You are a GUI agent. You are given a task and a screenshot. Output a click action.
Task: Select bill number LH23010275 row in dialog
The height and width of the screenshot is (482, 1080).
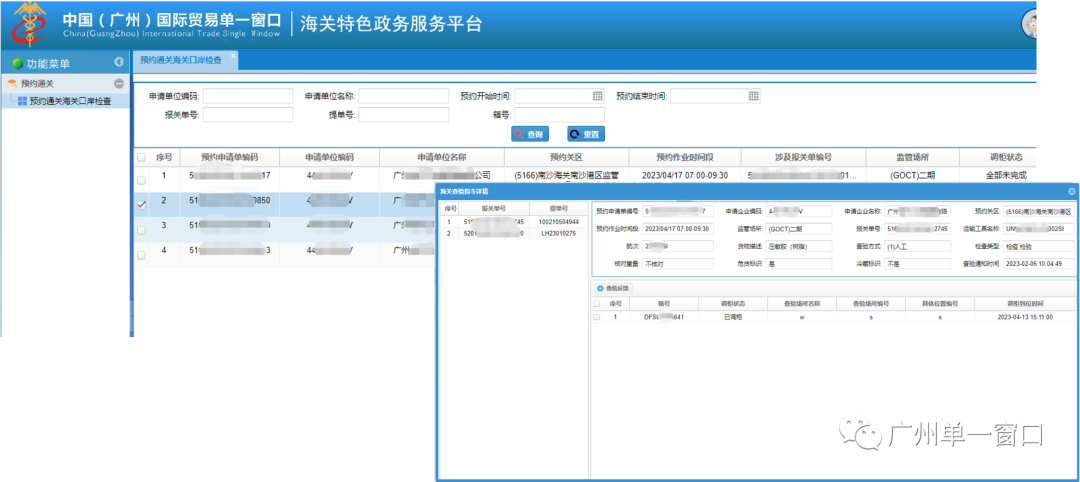(x=514, y=233)
